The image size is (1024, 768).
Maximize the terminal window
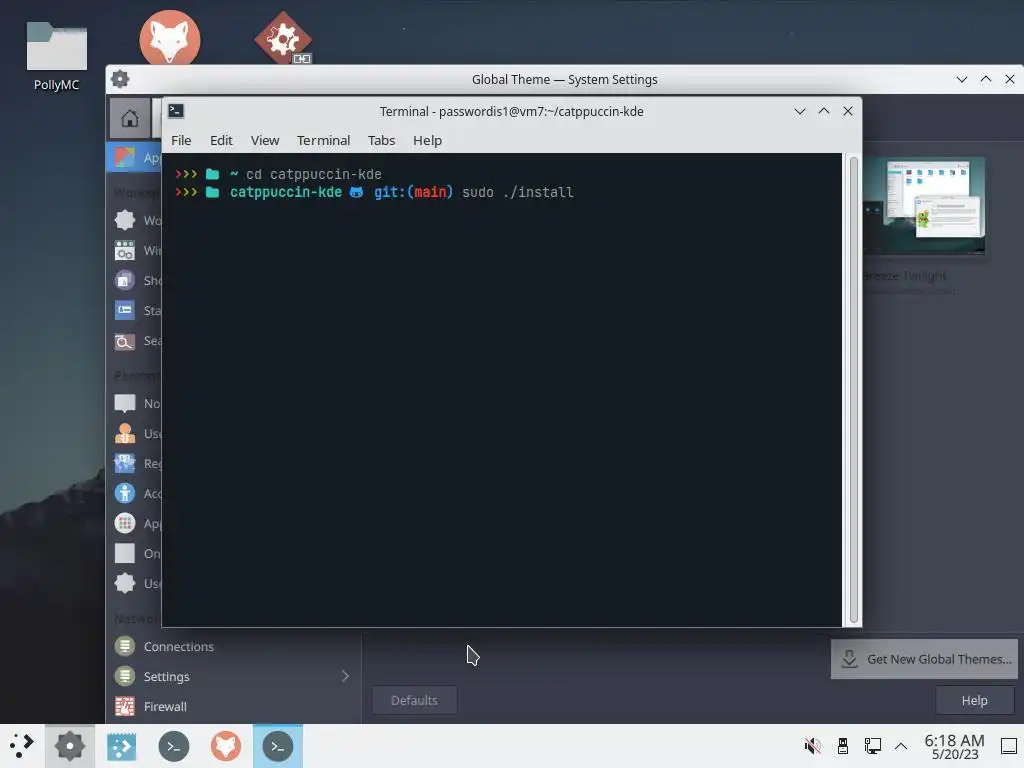824,111
